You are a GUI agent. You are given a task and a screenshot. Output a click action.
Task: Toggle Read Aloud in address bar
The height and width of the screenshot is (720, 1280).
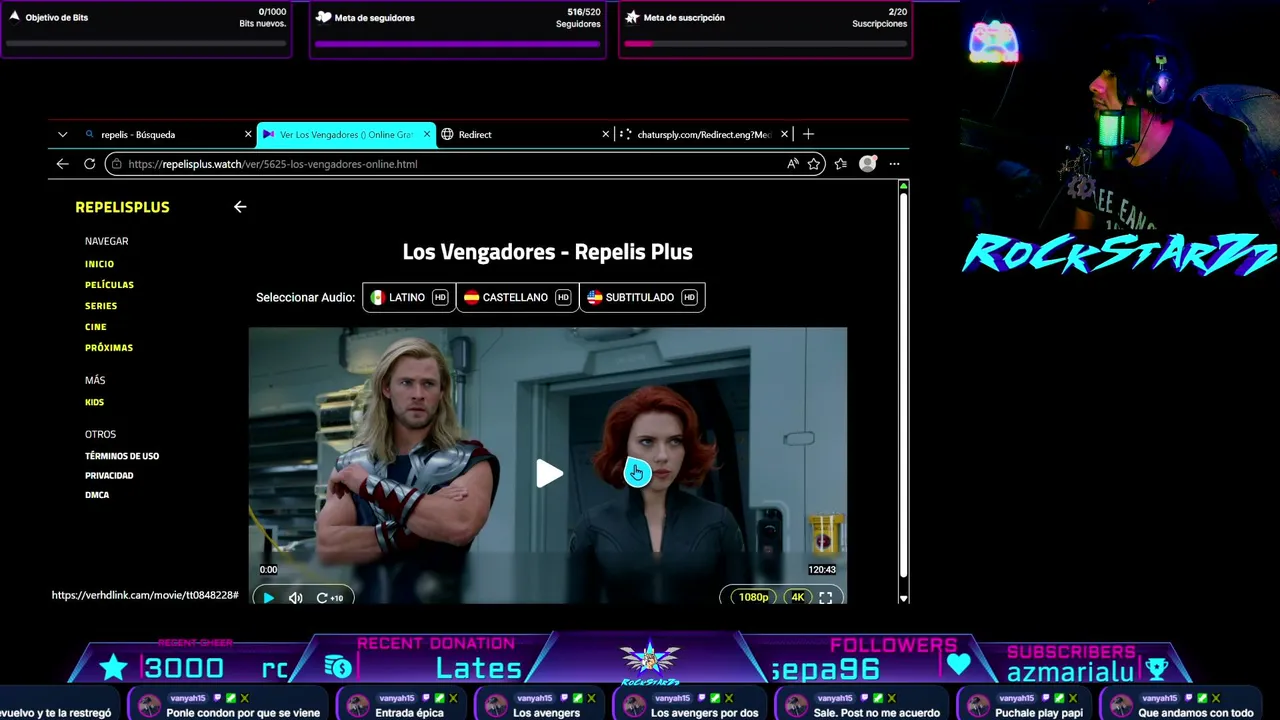(x=792, y=164)
